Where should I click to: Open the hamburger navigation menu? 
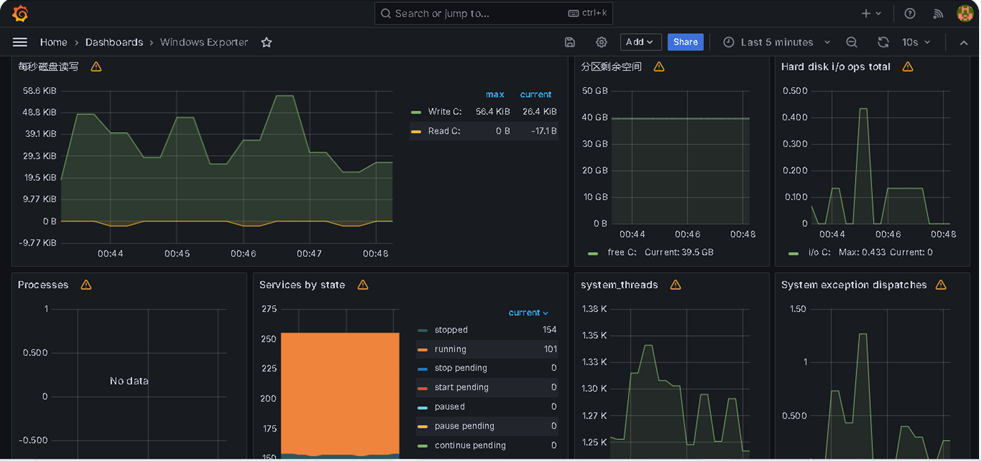pos(20,43)
